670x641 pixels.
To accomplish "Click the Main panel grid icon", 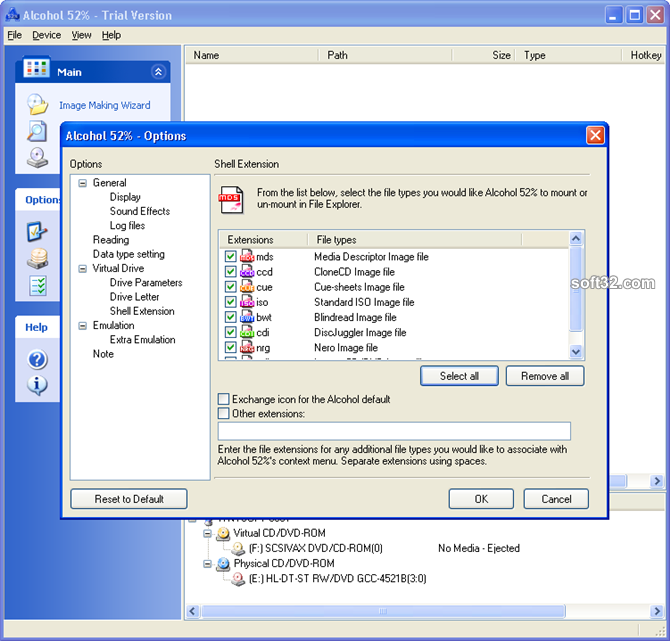I will tap(37, 68).
